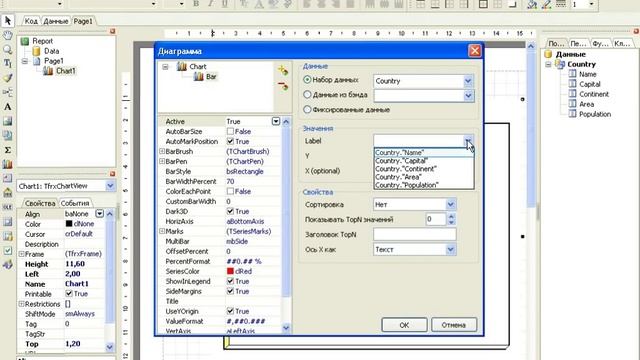Click the Continent field in data tree

tap(594, 94)
